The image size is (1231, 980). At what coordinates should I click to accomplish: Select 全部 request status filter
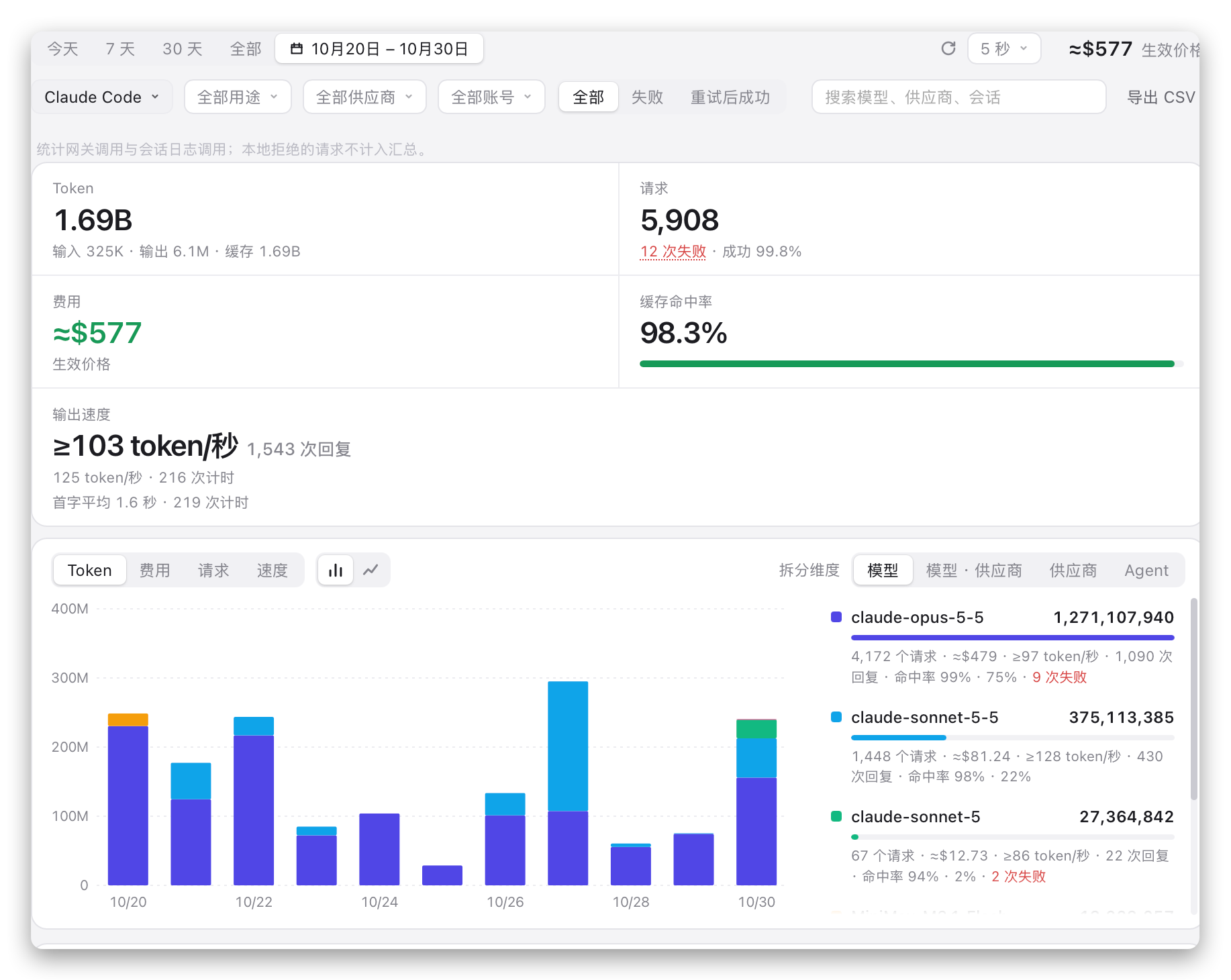(x=588, y=97)
